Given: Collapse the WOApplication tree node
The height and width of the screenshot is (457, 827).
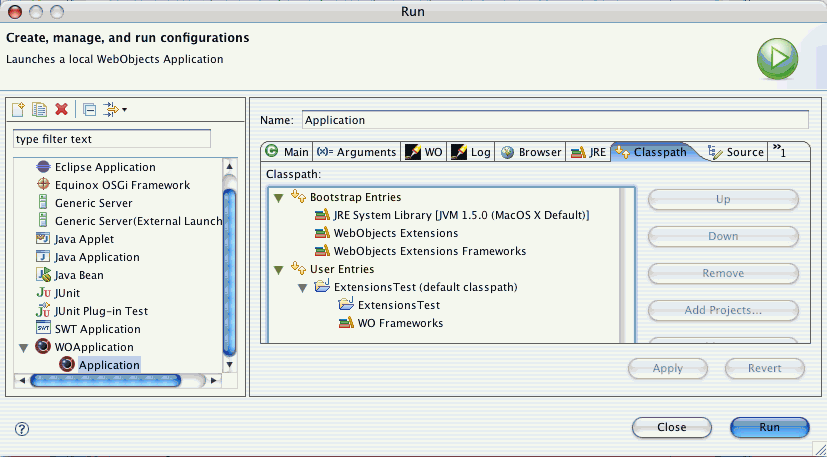Looking at the screenshot, I should (24, 348).
